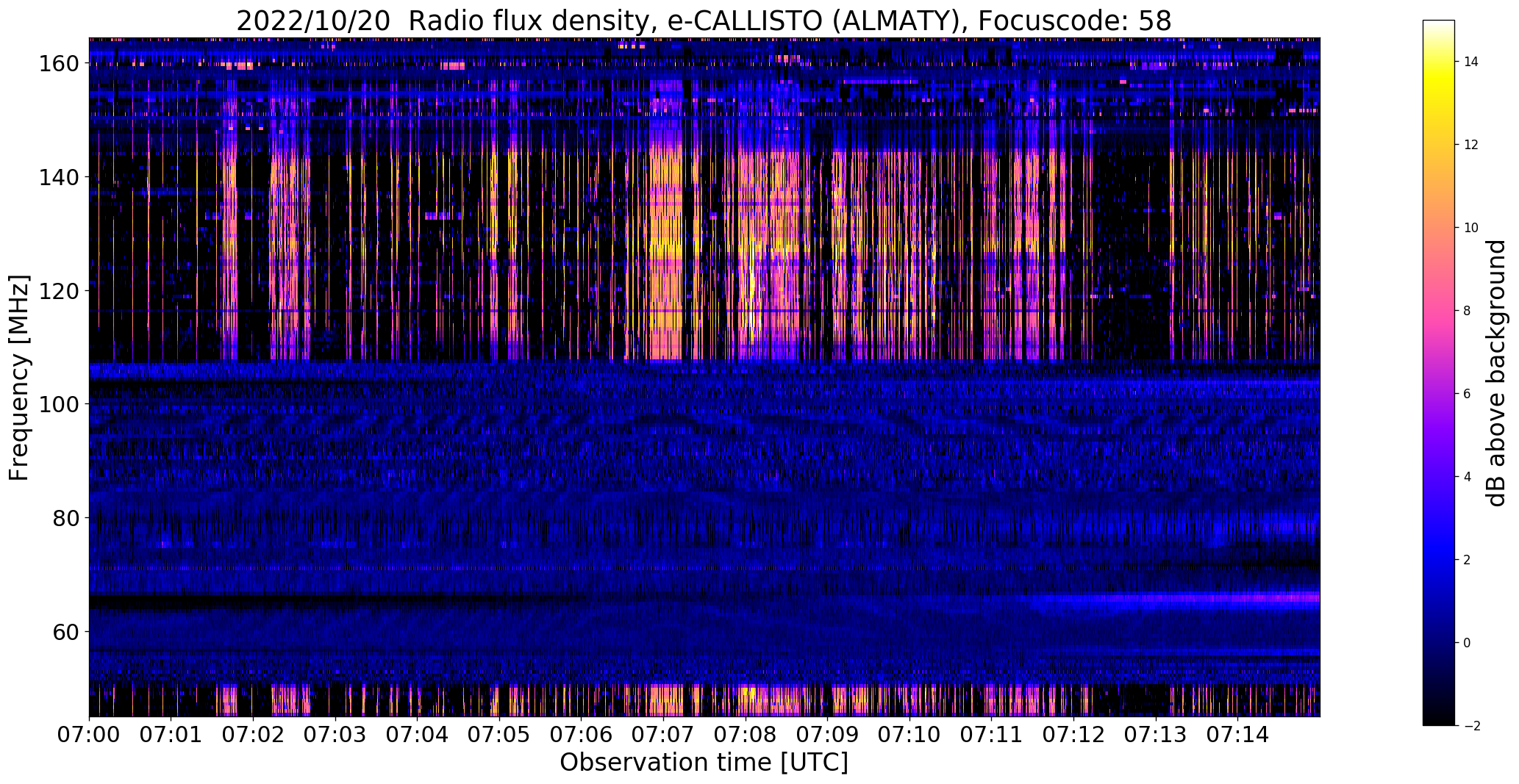Click the 07:00 time tick label
This screenshot has width=1519, height=784.
click(89, 735)
